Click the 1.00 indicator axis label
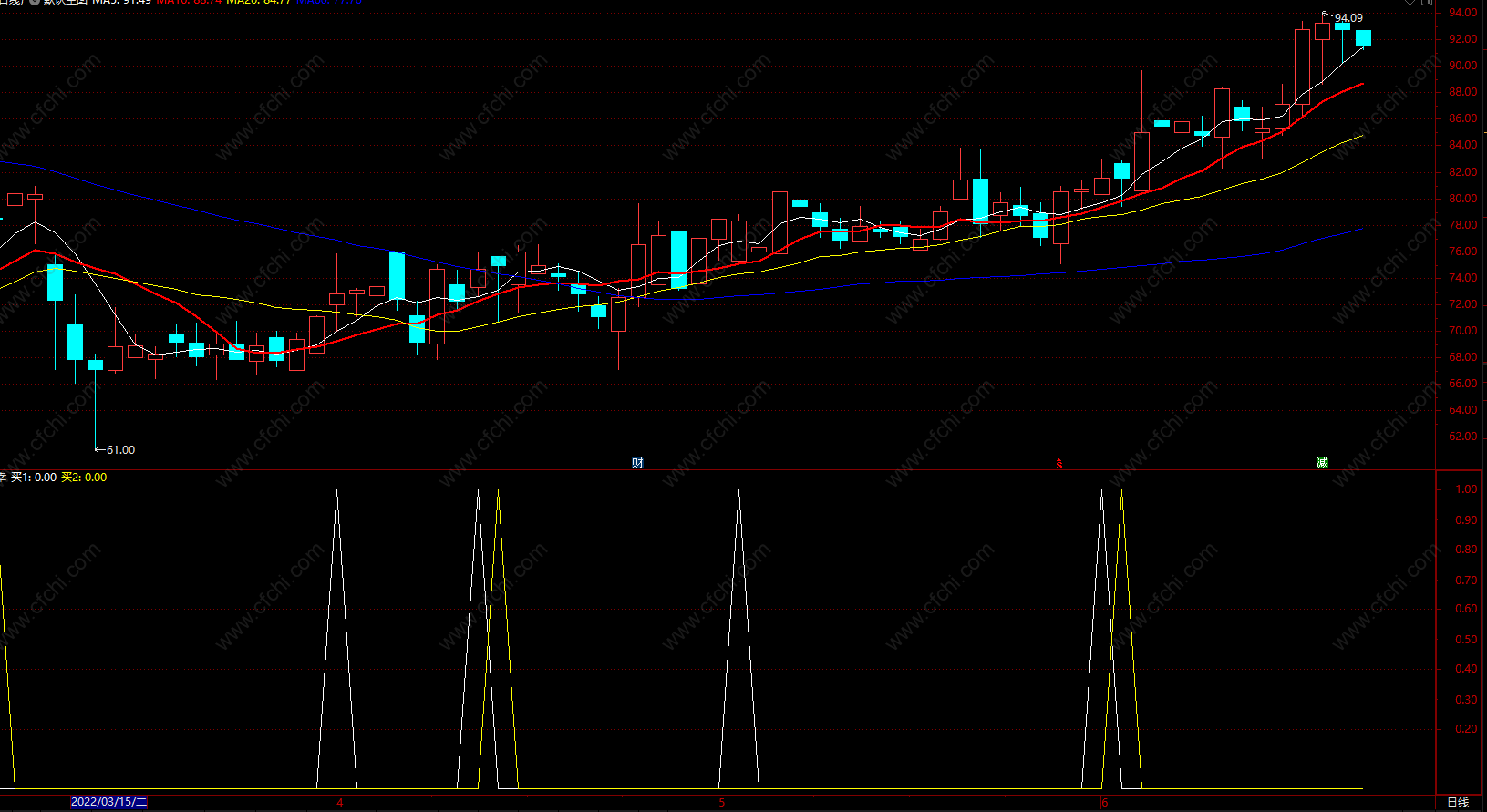The height and width of the screenshot is (812, 1487). (x=1466, y=489)
